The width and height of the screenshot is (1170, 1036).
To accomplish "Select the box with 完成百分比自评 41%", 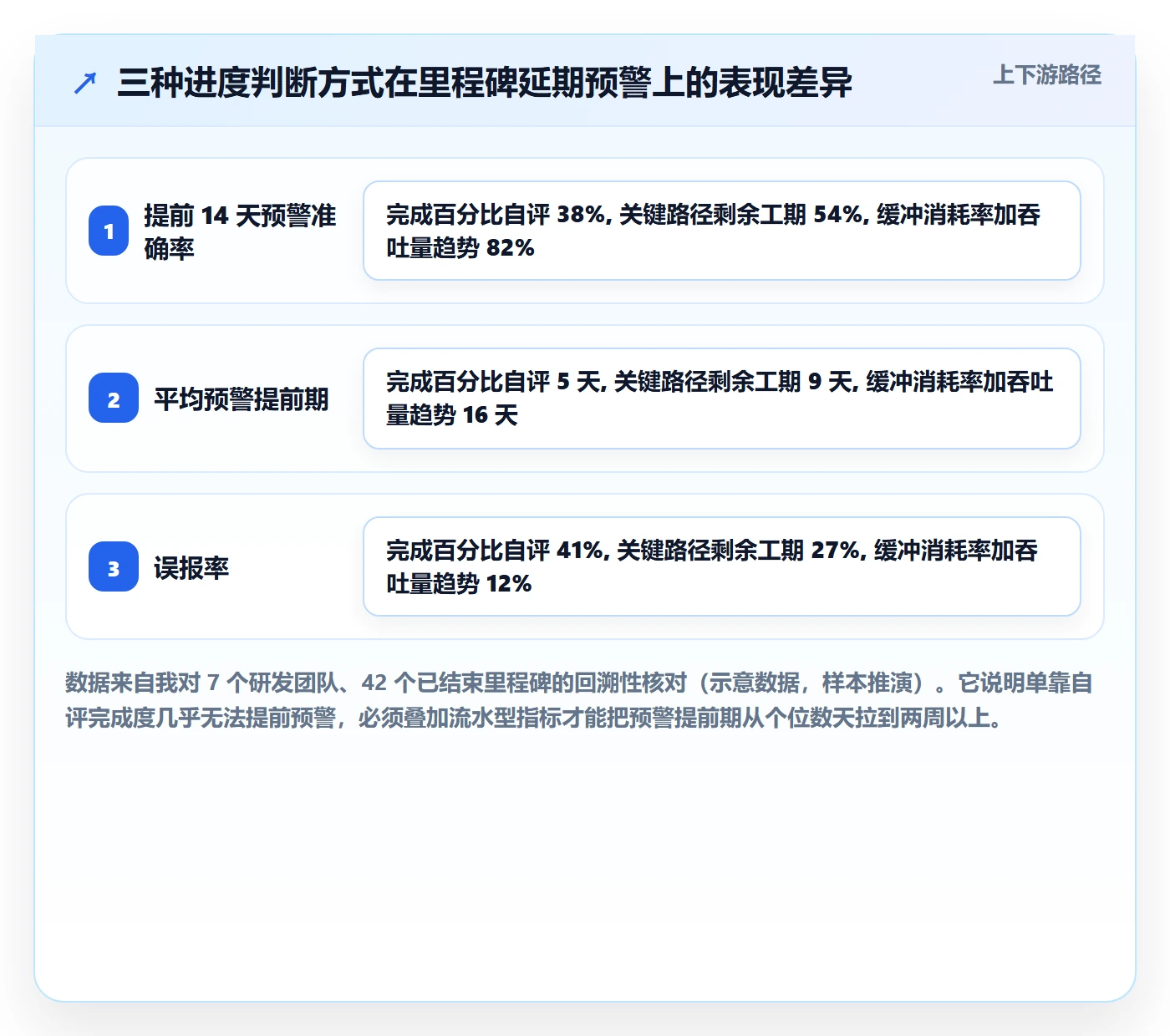I will coord(722,566).
